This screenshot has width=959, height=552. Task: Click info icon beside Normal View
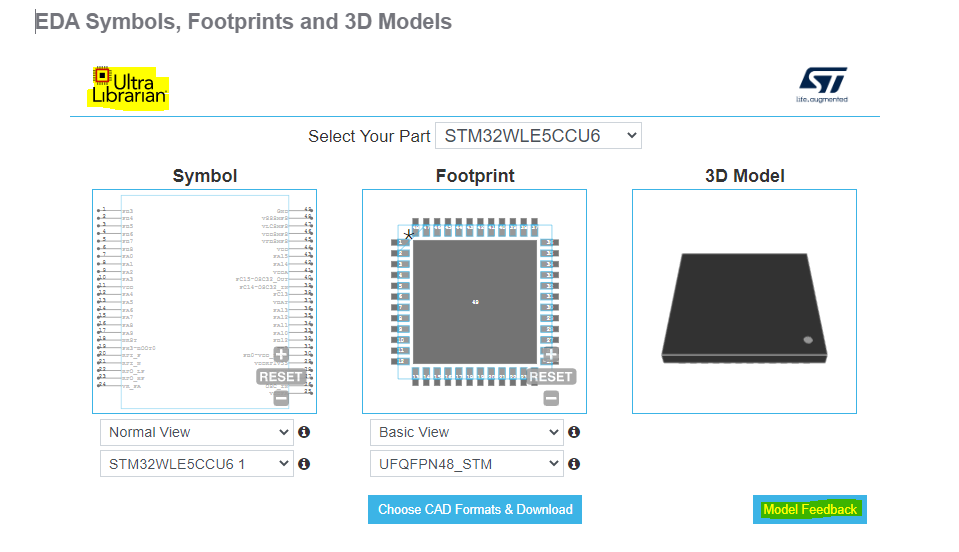[304, 432]
